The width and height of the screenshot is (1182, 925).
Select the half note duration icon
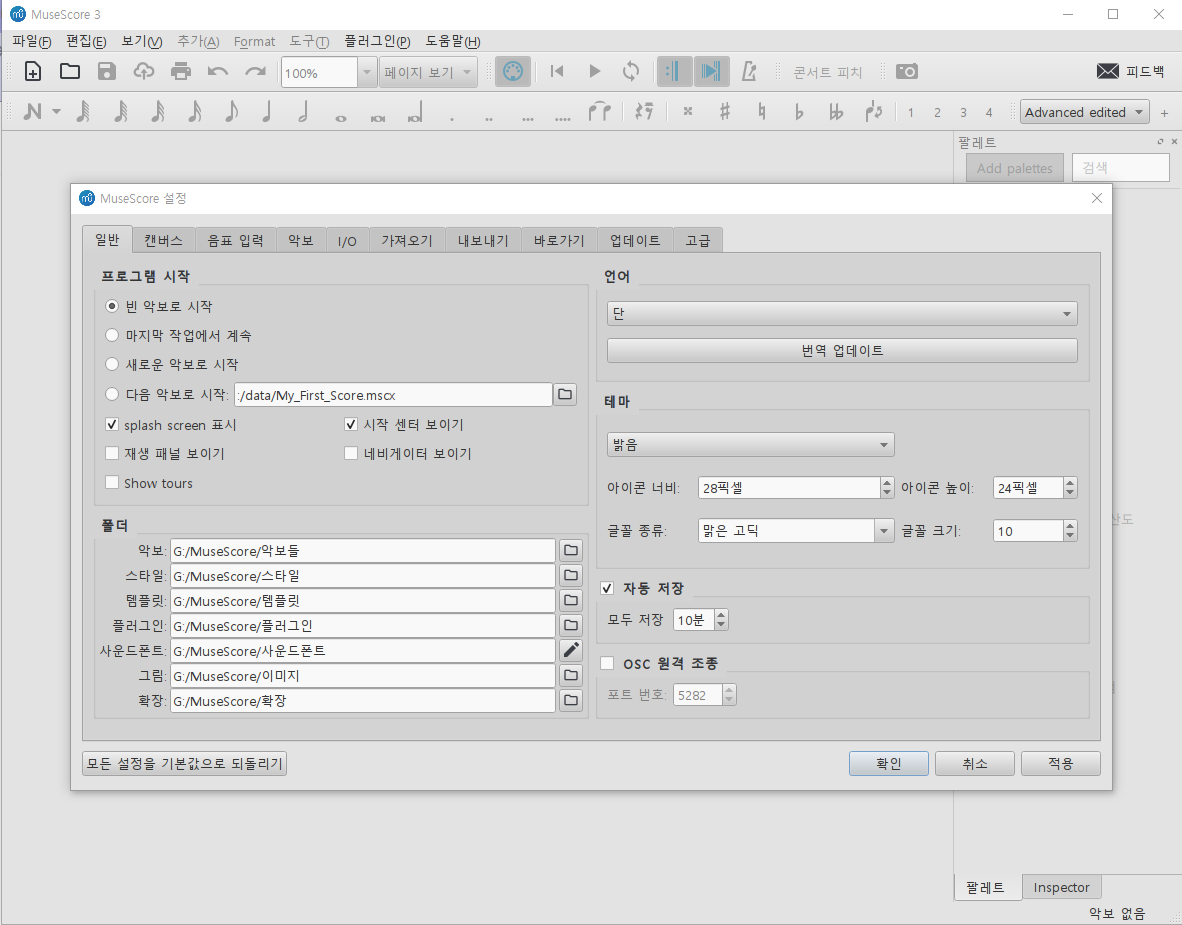(x=304, y=112)
